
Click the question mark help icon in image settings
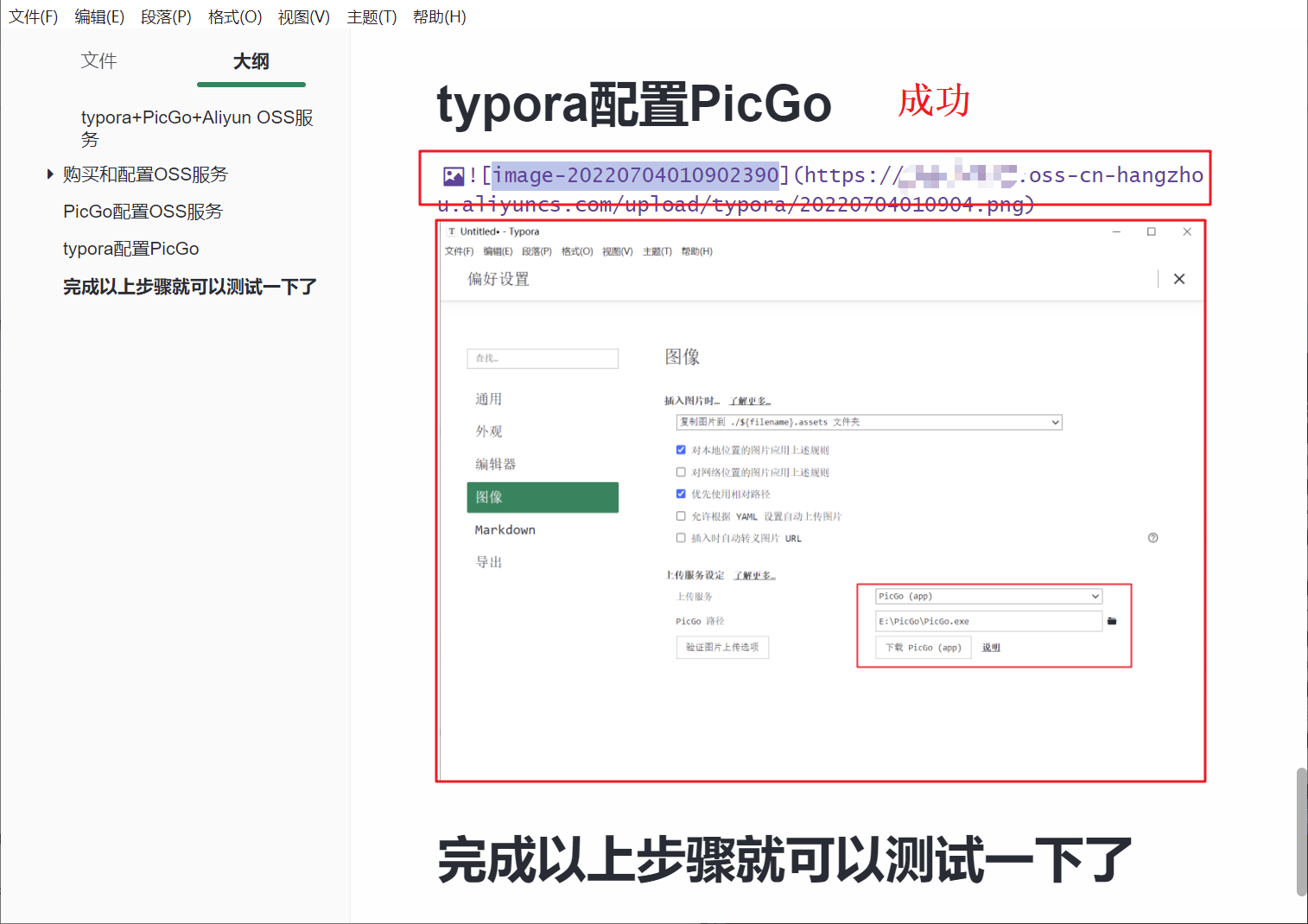[1152, 537]
